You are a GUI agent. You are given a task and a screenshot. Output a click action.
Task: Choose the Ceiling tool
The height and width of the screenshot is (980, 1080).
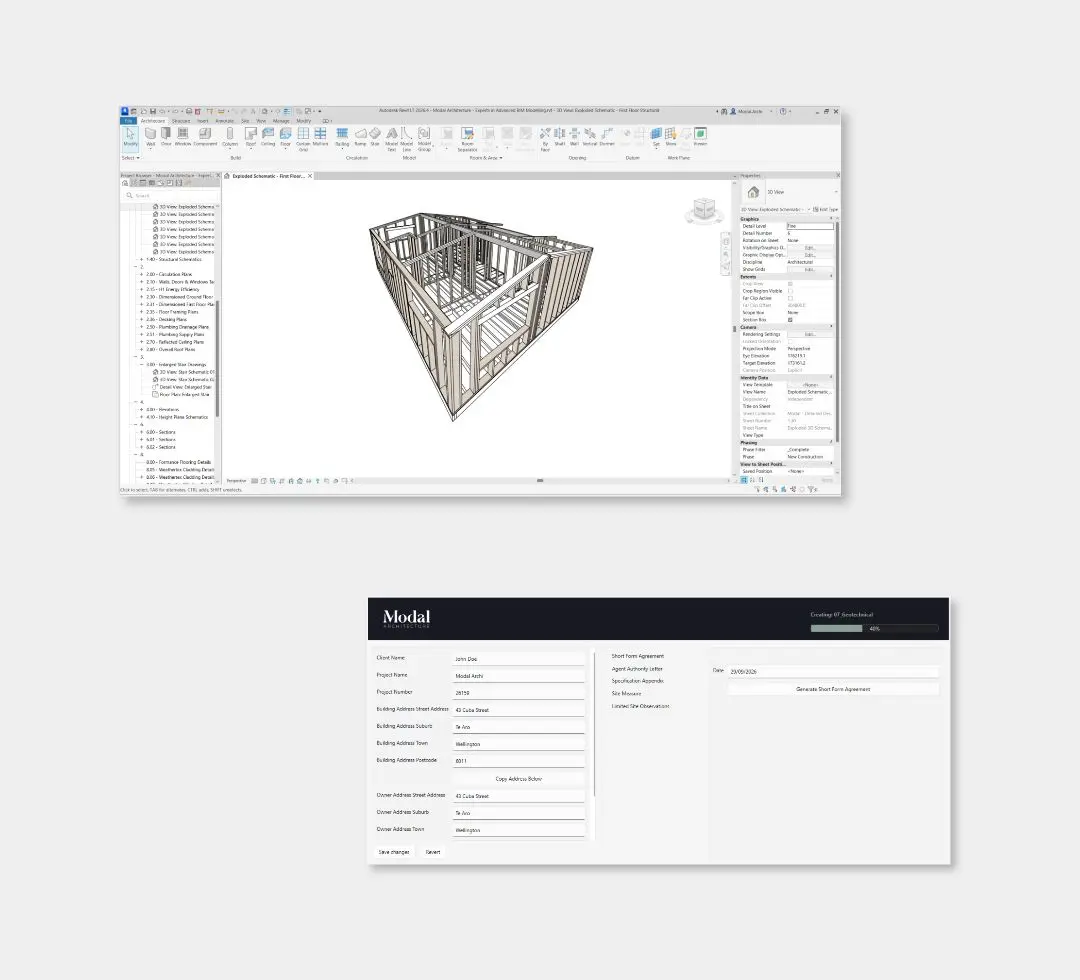[x=268, y=136]
